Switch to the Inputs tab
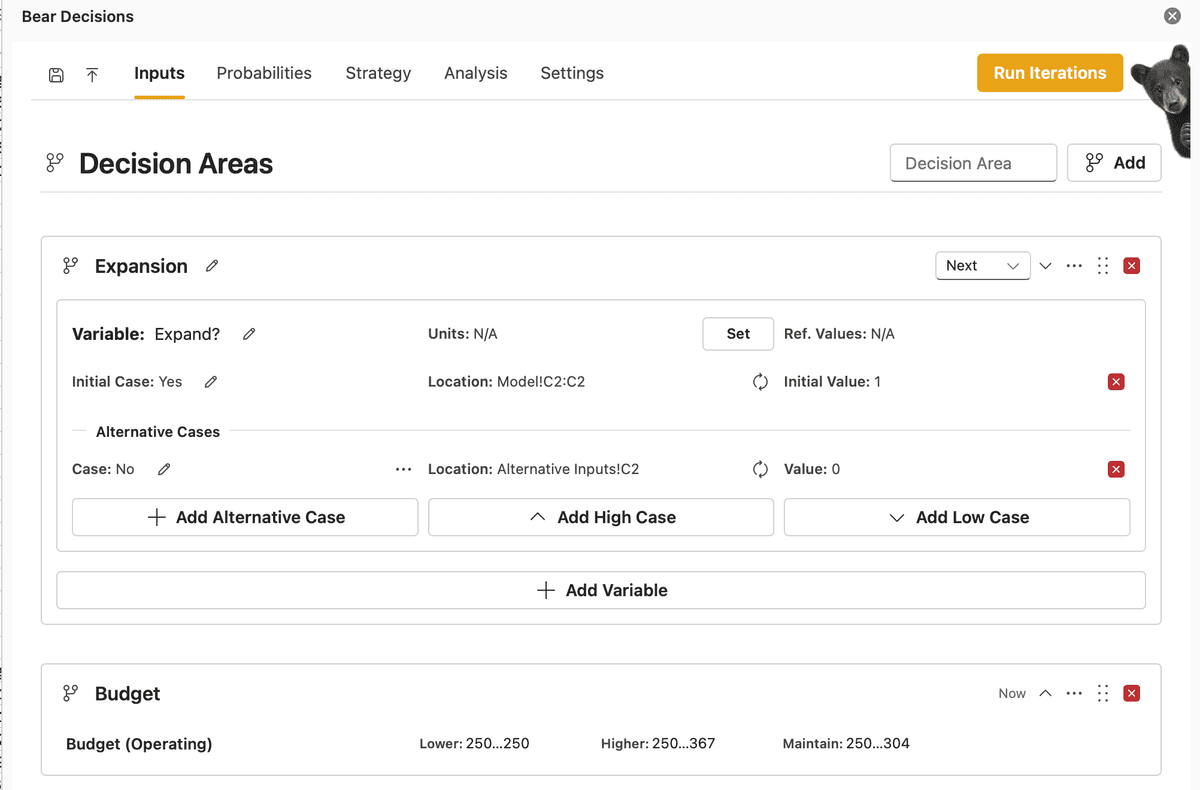1200x790 pixels. pos(159,73)
